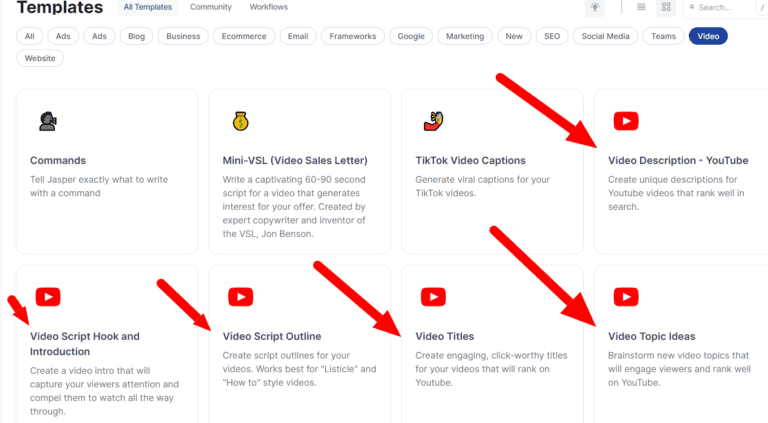Open the Commands template title

tap(58, 161)
